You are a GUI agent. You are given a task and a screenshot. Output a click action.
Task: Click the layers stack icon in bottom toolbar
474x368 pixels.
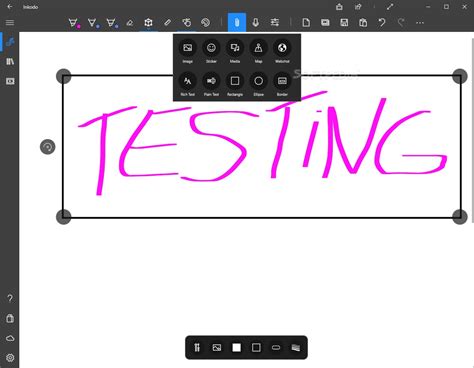296,348
